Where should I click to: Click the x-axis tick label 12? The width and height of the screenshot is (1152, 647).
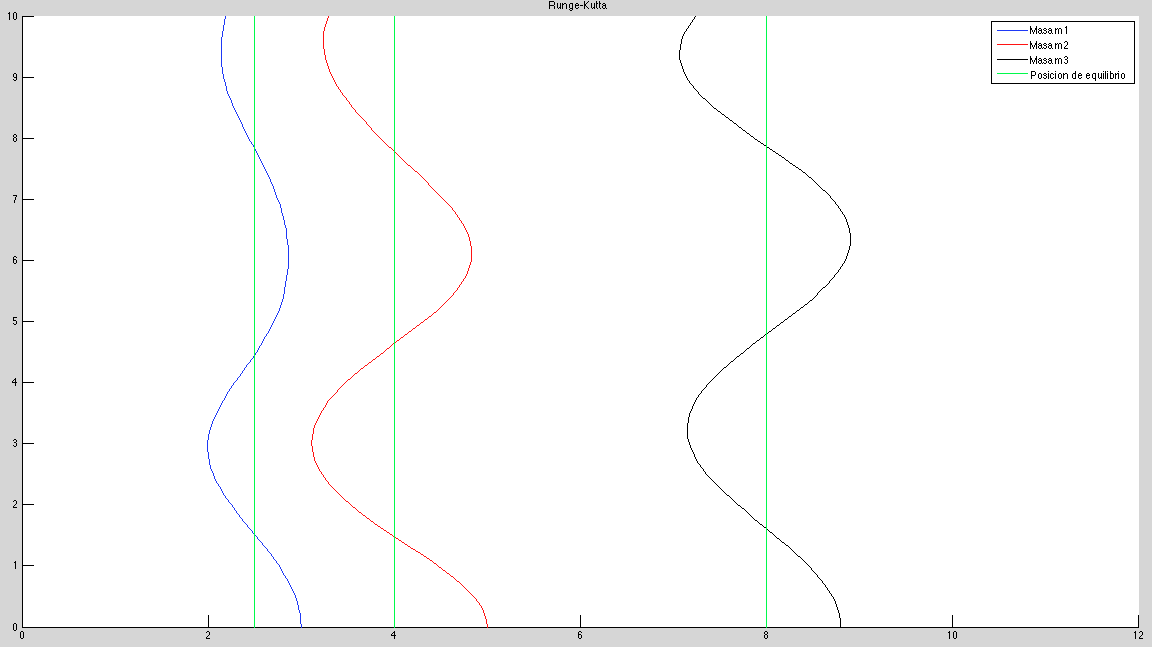(1137, 635)
